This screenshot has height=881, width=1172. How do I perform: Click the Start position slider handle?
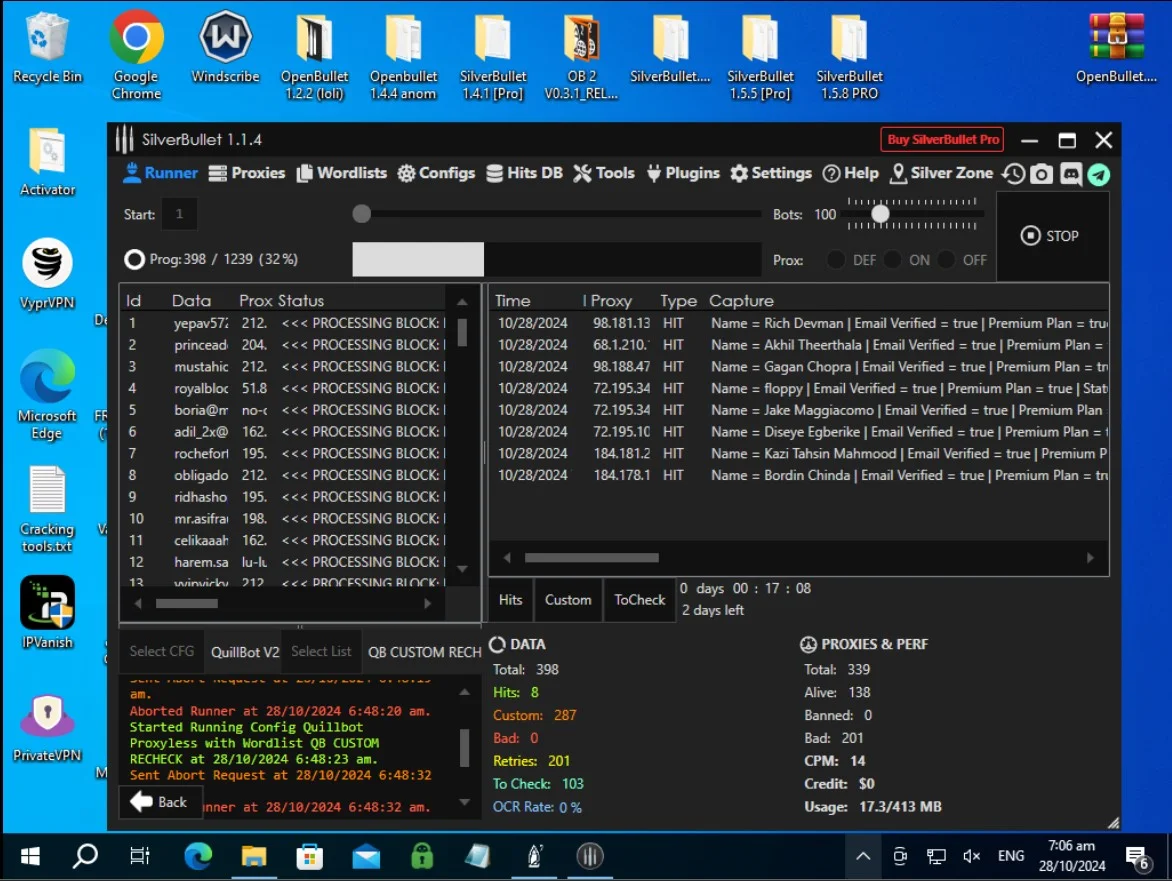362,214
